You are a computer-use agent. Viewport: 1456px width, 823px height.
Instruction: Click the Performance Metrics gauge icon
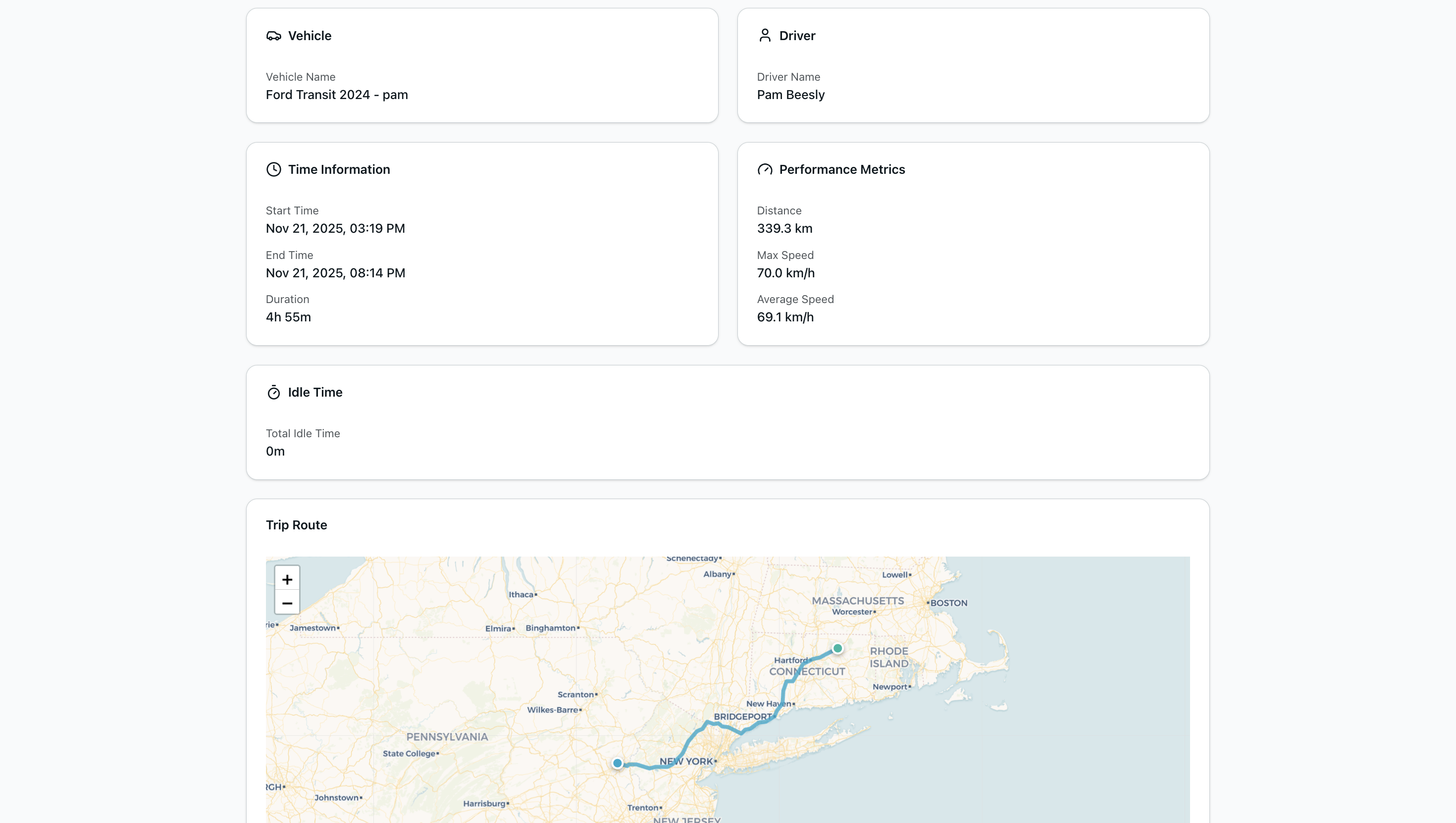coord(765,169)
